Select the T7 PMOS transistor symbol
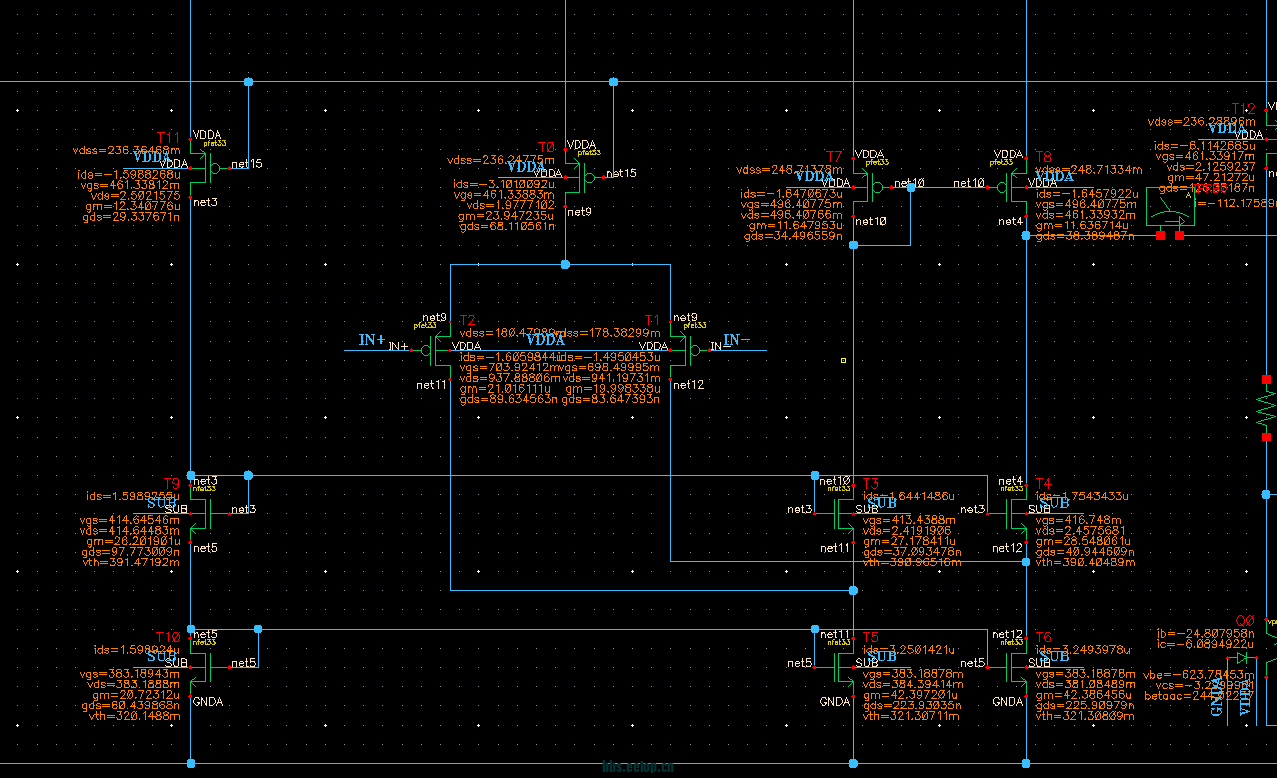 (x=867, y=186)
